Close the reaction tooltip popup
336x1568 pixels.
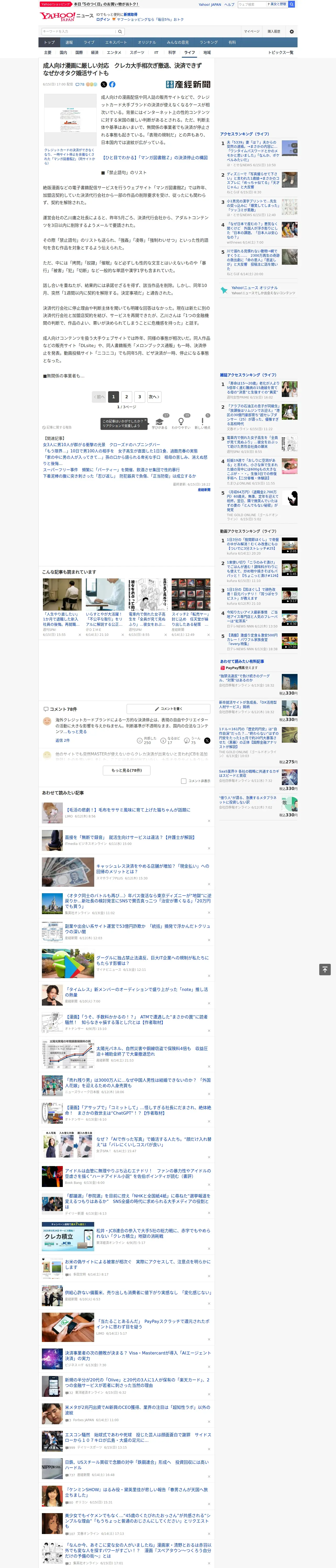tap(146, 420)
